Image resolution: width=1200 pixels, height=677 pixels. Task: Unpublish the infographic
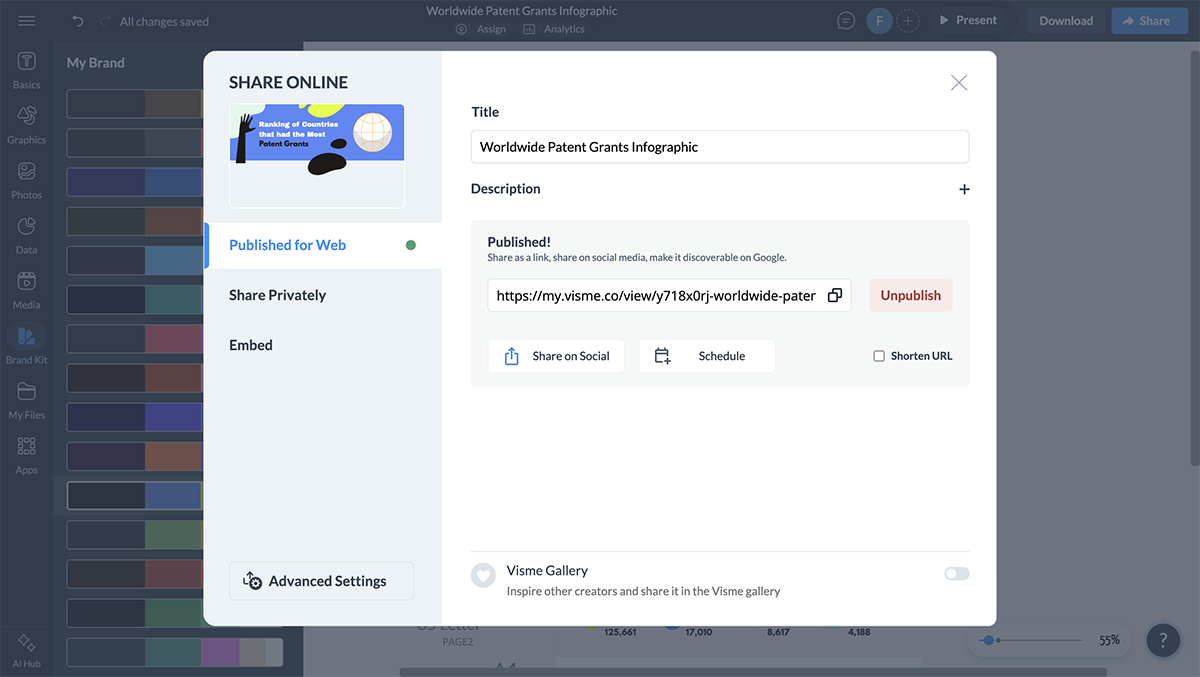tap(910, 295)
